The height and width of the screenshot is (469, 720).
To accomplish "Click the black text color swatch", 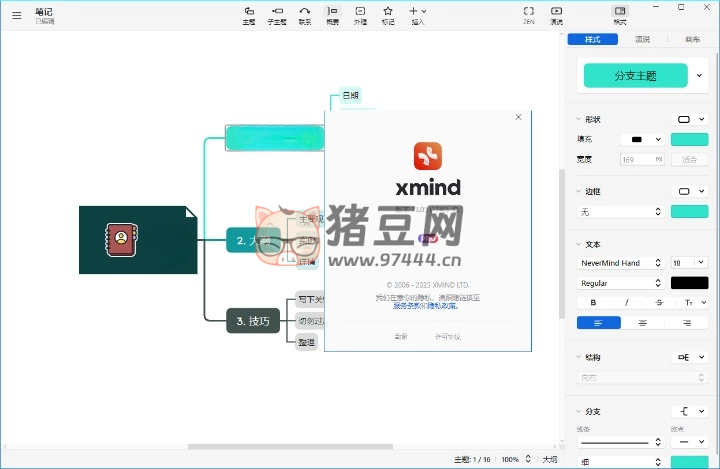I will (689, 283).
